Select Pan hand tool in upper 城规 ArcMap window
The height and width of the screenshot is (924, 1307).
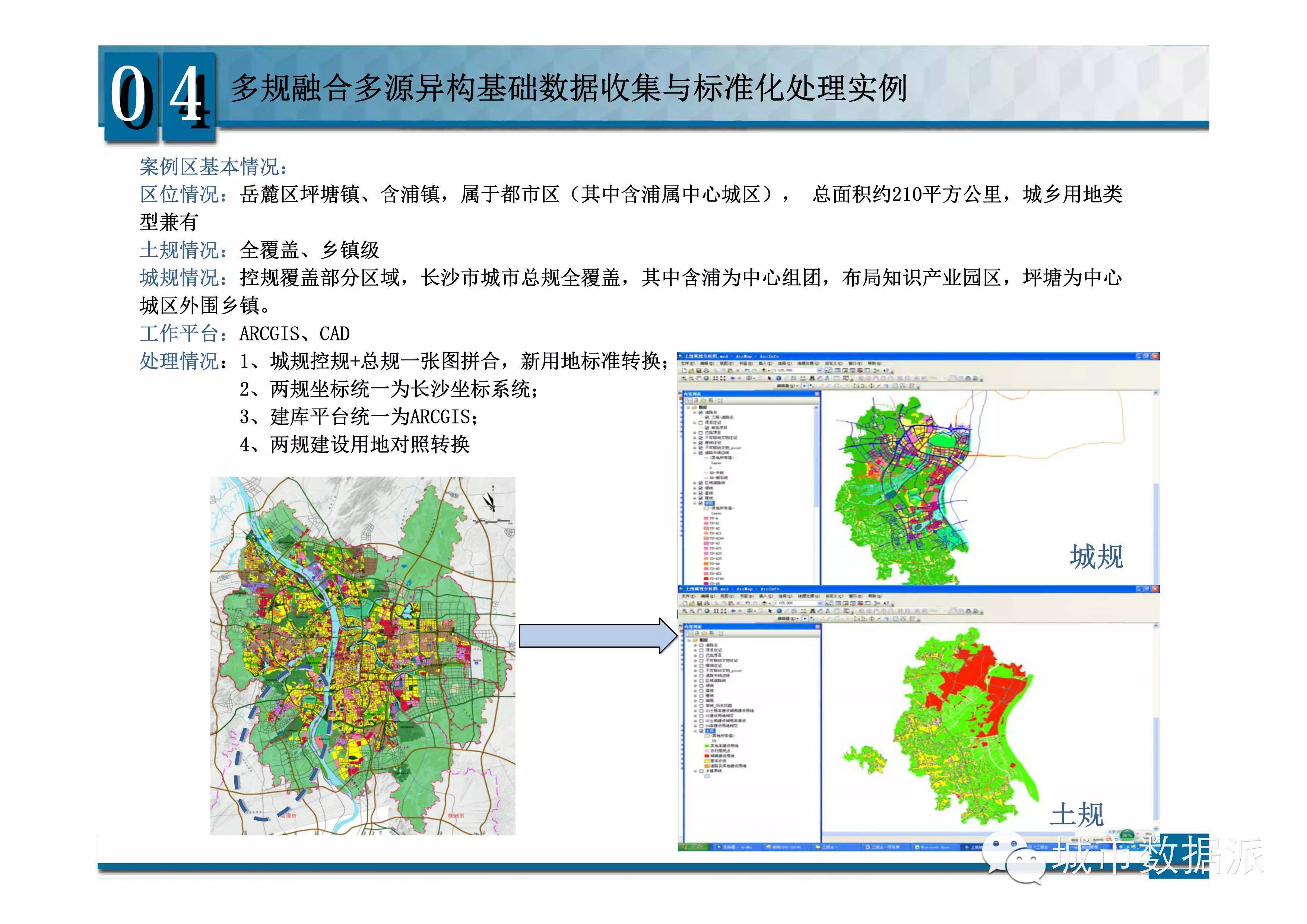[x=699, y=379]
